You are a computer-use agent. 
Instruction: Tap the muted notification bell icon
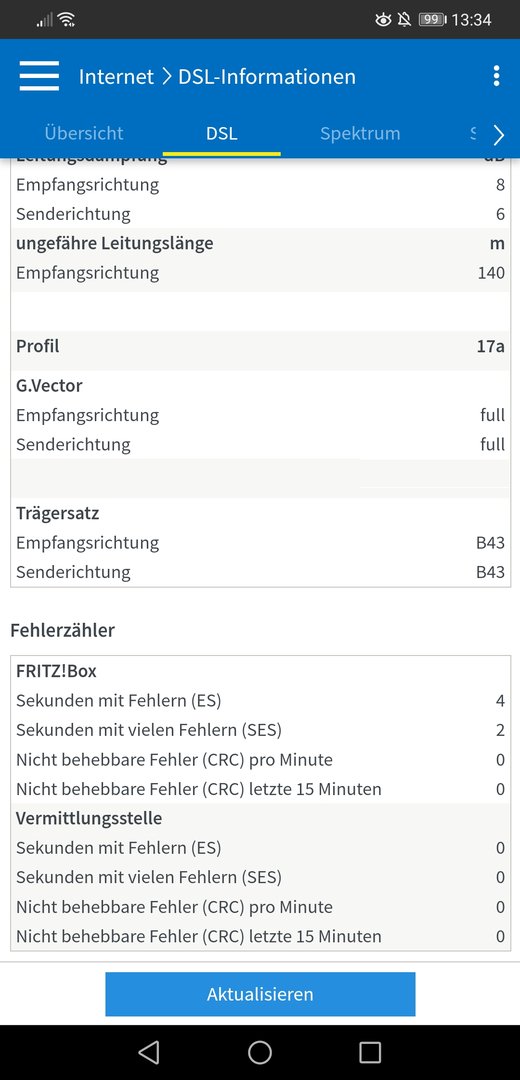[x=404, y=19]
